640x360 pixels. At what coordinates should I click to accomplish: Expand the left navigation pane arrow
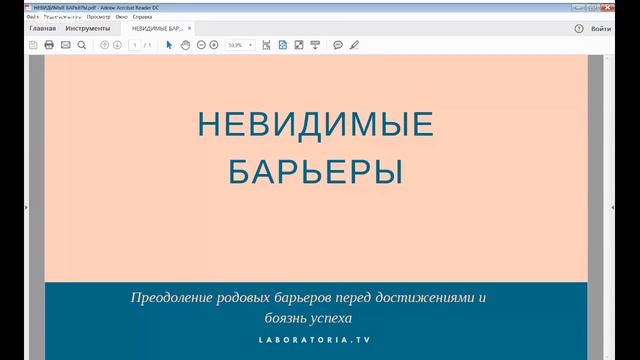click(x=26, y=207)
